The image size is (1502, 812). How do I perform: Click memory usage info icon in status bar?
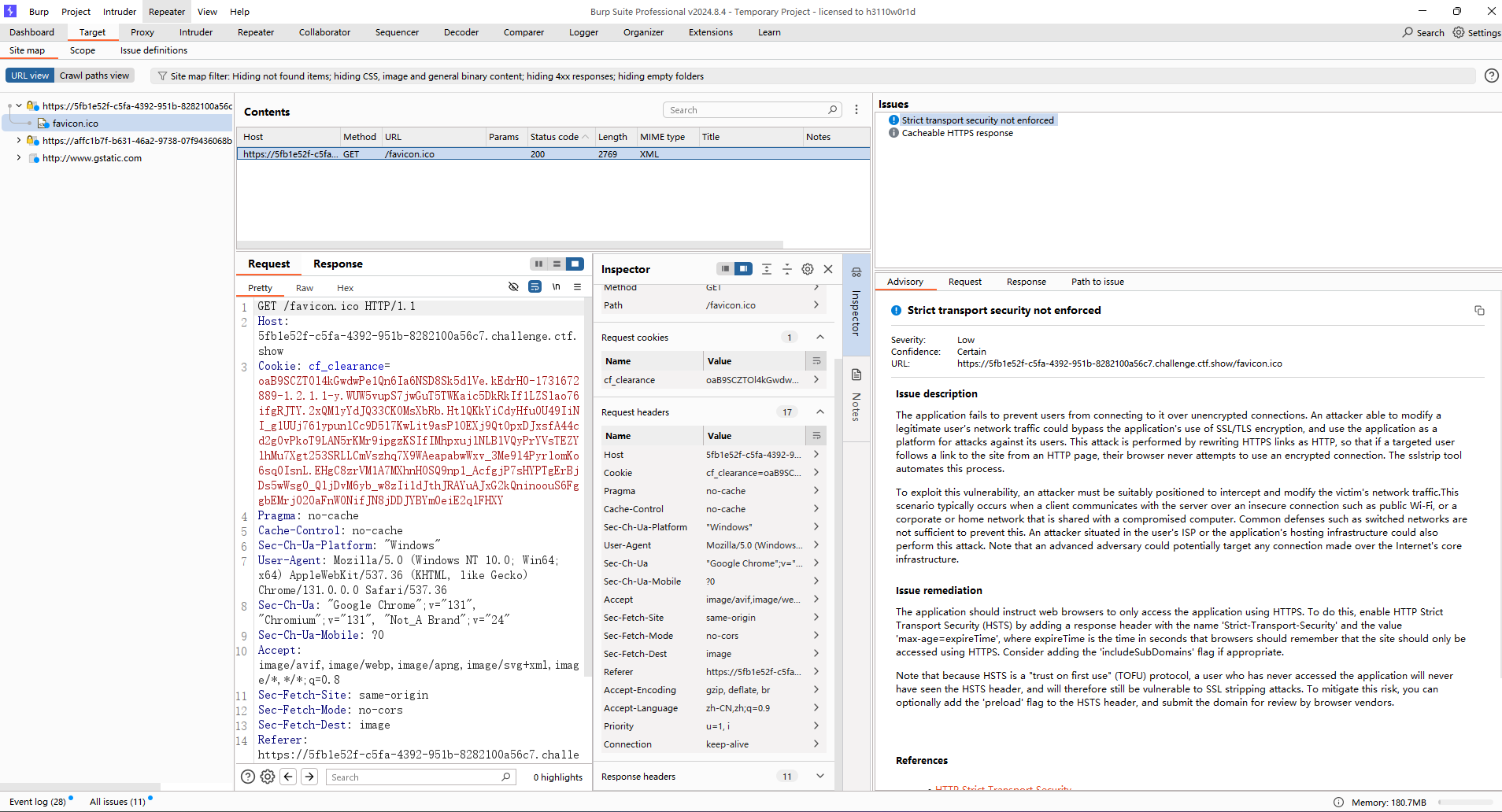[x=1338, y=803]
